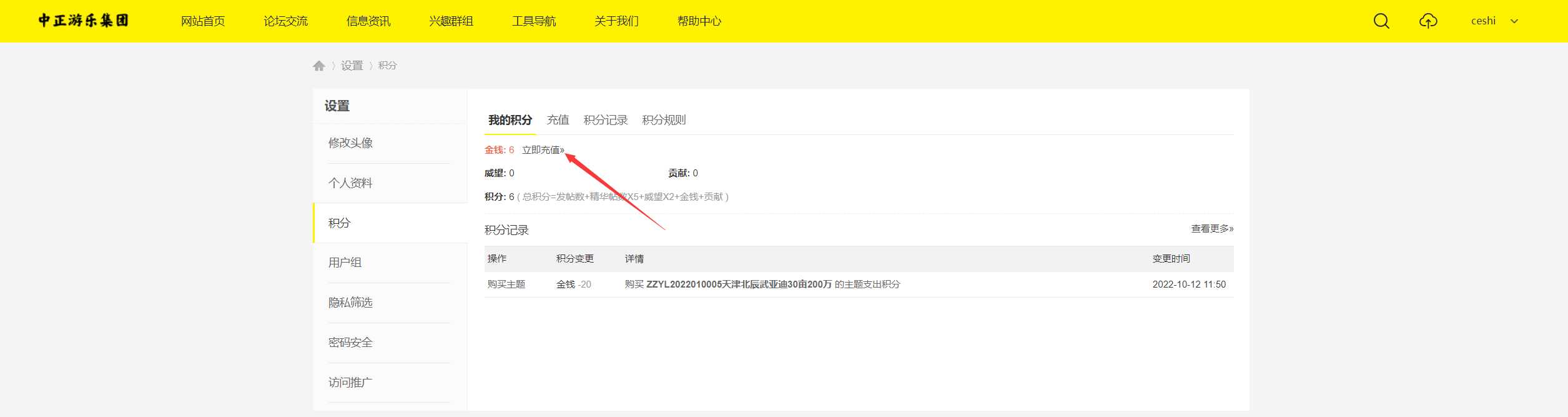Click the 金钱 -20 change cell
The width and height of the screenshot is (1568, 417).
[574, 284]
